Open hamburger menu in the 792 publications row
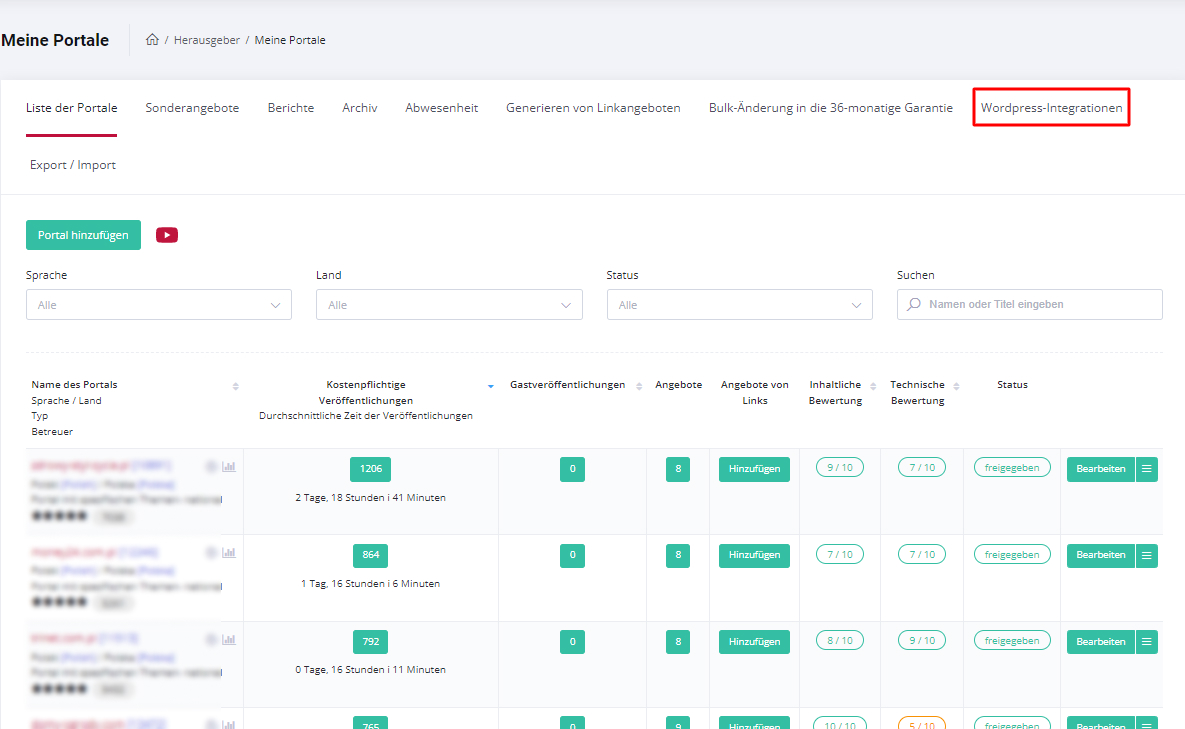Image resolution: width=1185 pixels, height=729 pixels. tap(1146, 641)
